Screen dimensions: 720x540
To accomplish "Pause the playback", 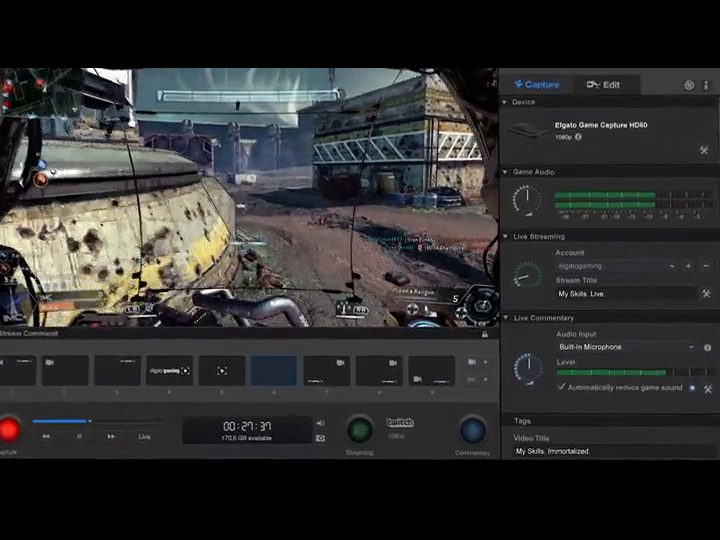I will tap(79, 436).
